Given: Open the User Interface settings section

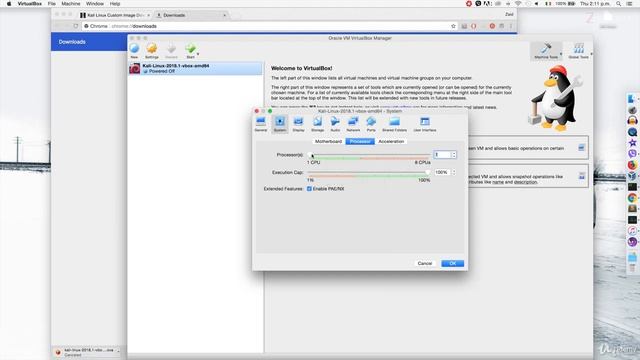Looking at the screenshot, I should 424,124.
